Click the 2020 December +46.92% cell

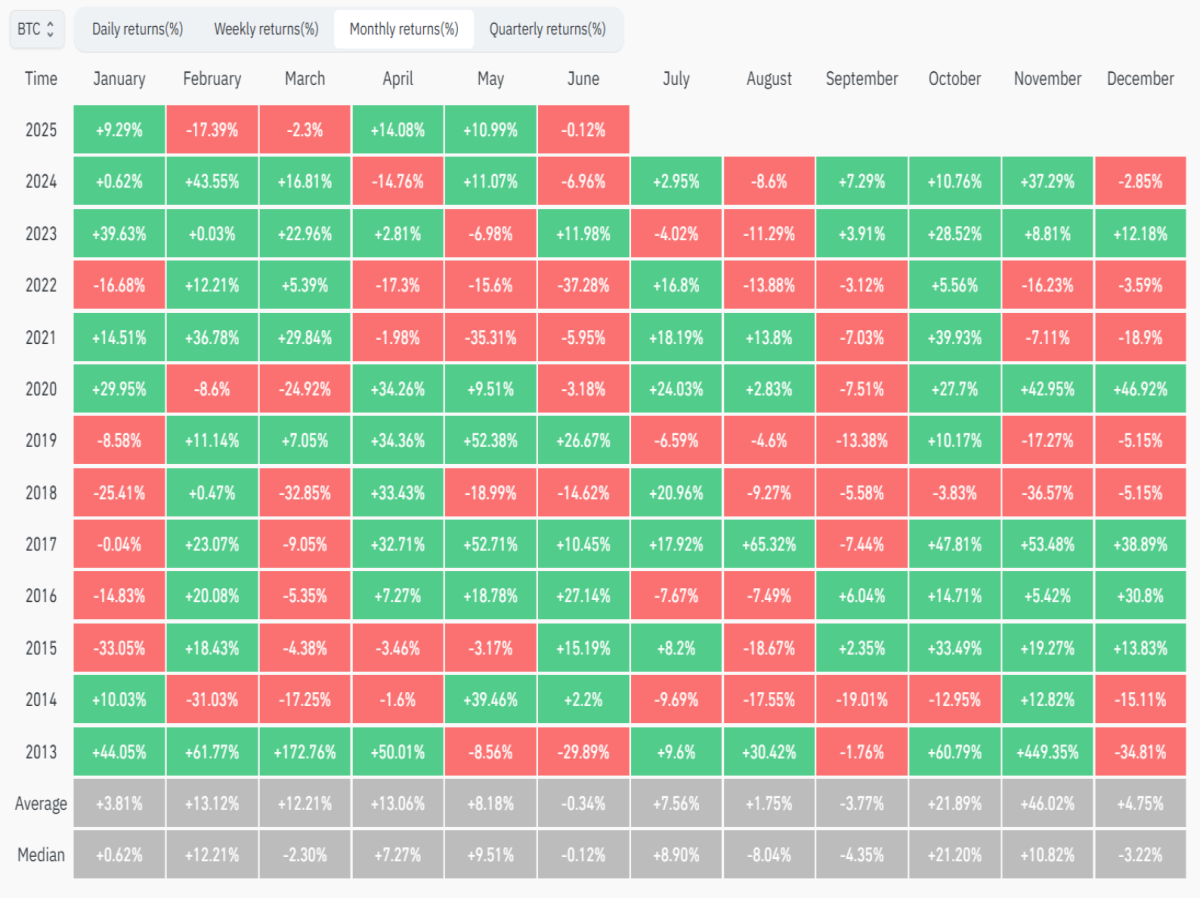tap(1141, 389)
